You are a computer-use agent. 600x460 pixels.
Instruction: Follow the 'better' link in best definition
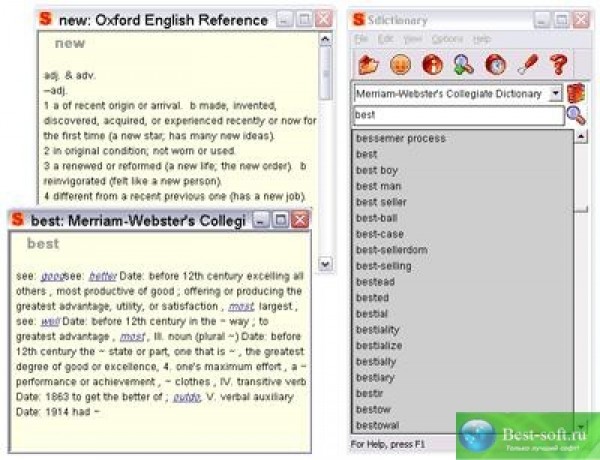[102, 276]
